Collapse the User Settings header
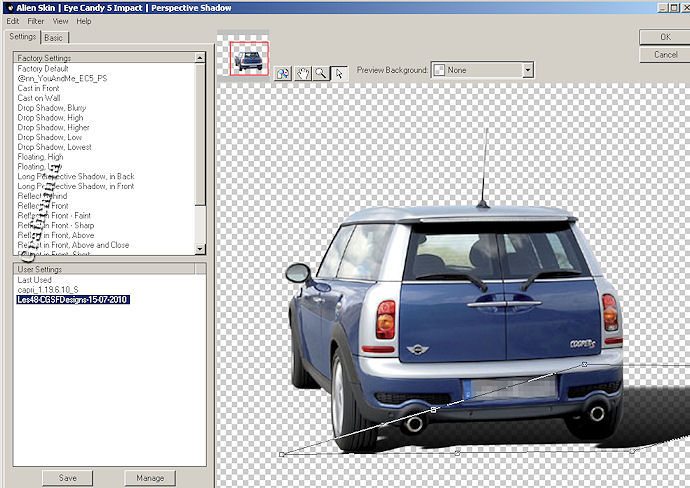This screenshot has width=690, height=488. (104, 269)
